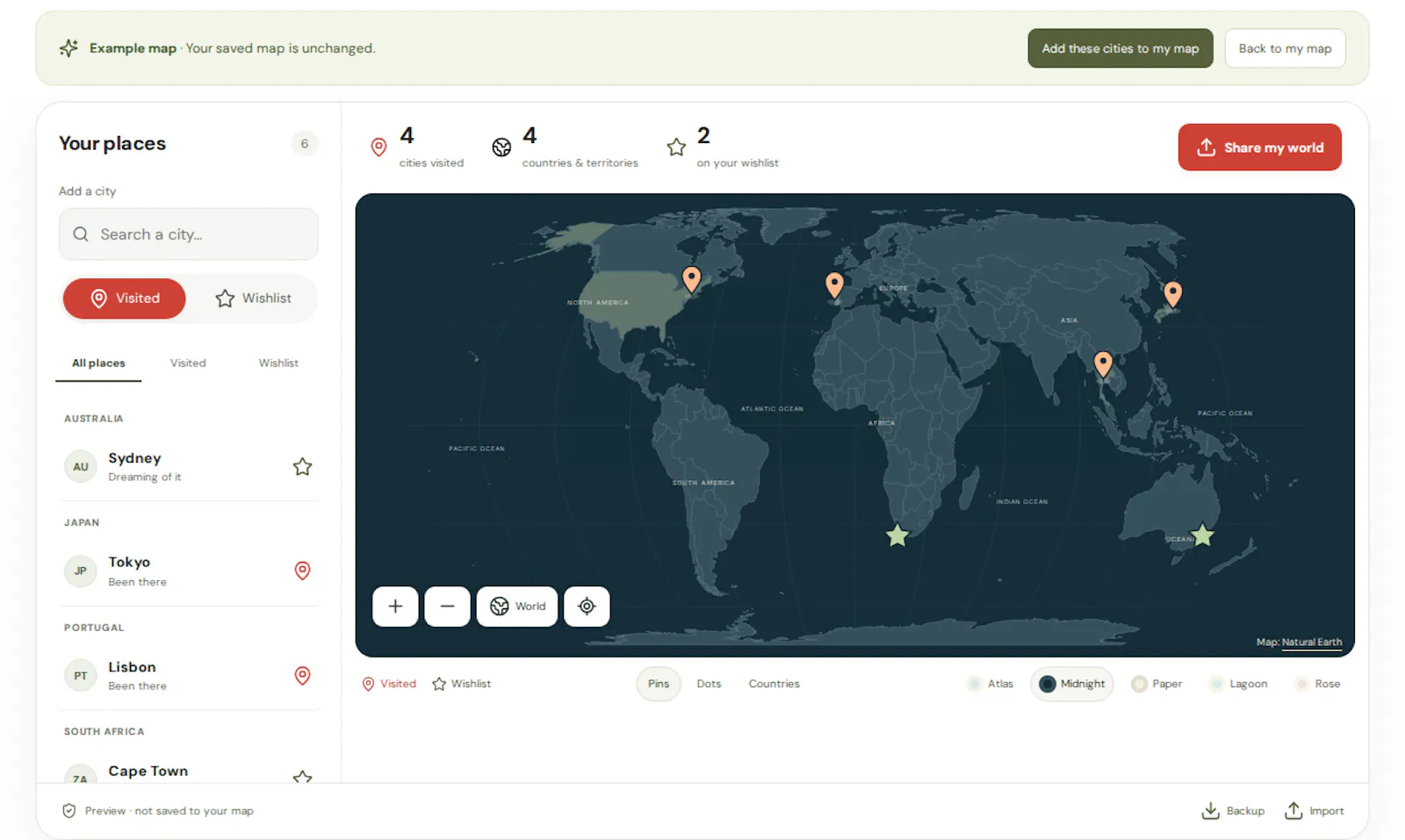
Task: Switch map display to Dots
Action: (x=709, y=684)
